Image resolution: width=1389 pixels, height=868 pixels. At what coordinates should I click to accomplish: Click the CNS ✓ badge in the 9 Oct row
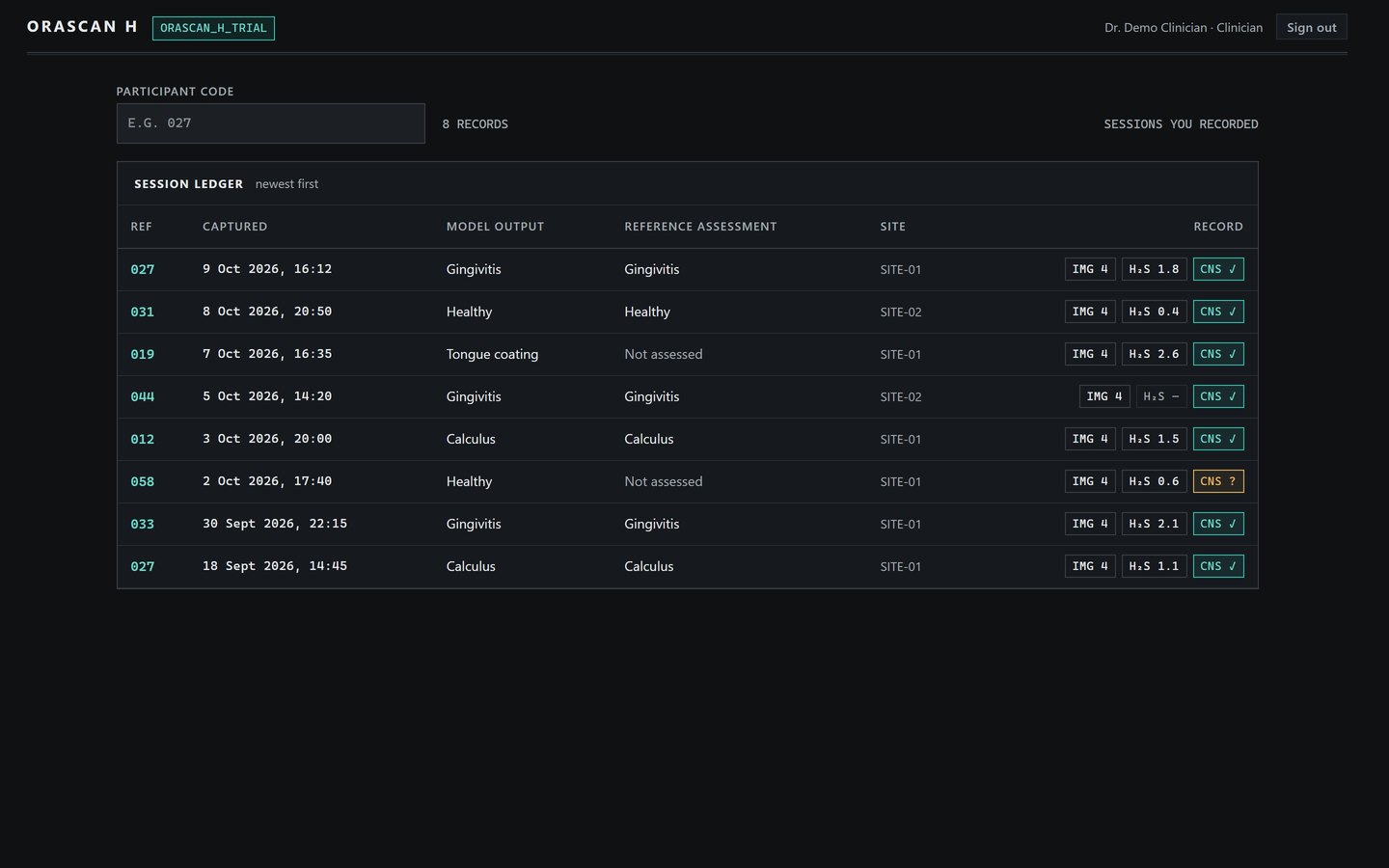pyautogui.click(x=1218, y=269)
